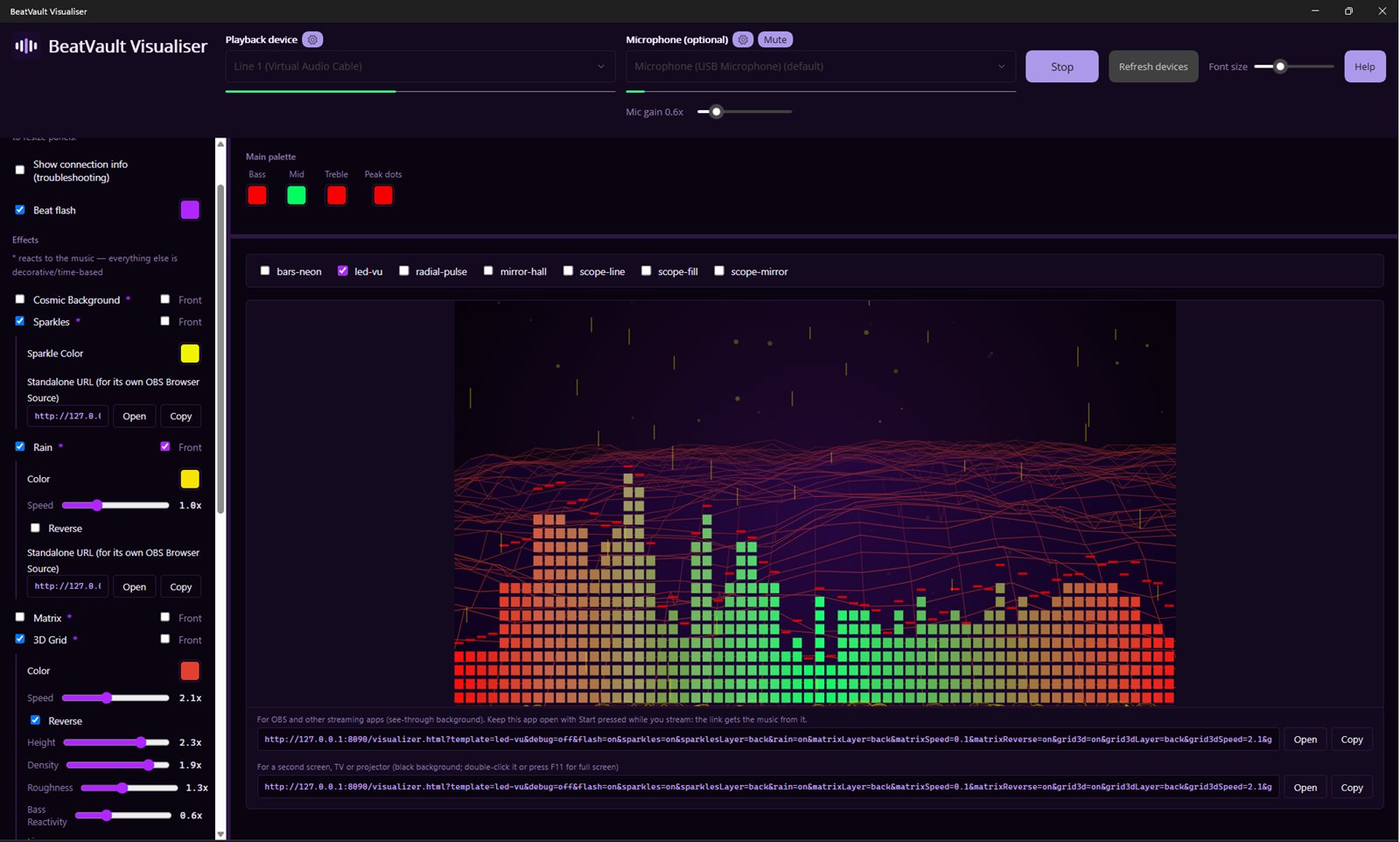Viewport: 1400px width, 842px height.
Task: Disable the Beat flash checkbox
Action: pos(20,210)
